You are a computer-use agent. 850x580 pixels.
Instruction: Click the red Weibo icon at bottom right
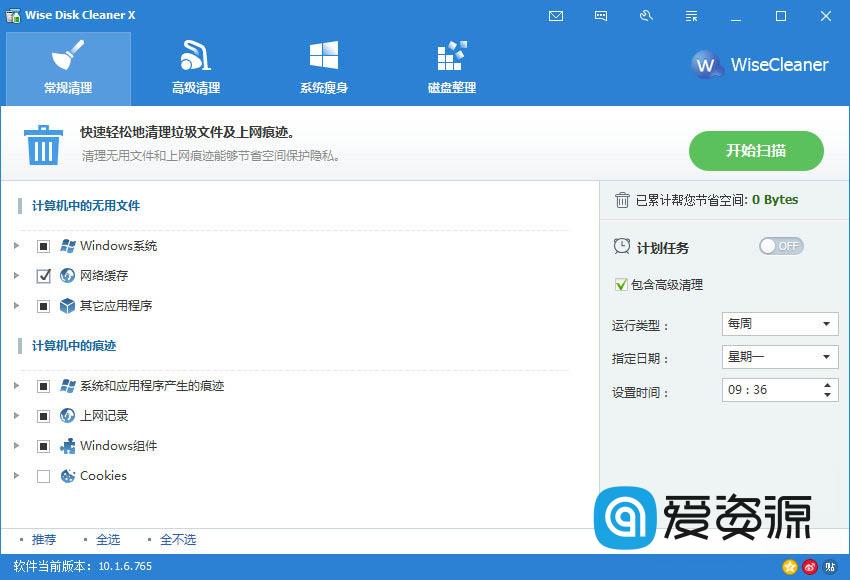pos(808,566)
